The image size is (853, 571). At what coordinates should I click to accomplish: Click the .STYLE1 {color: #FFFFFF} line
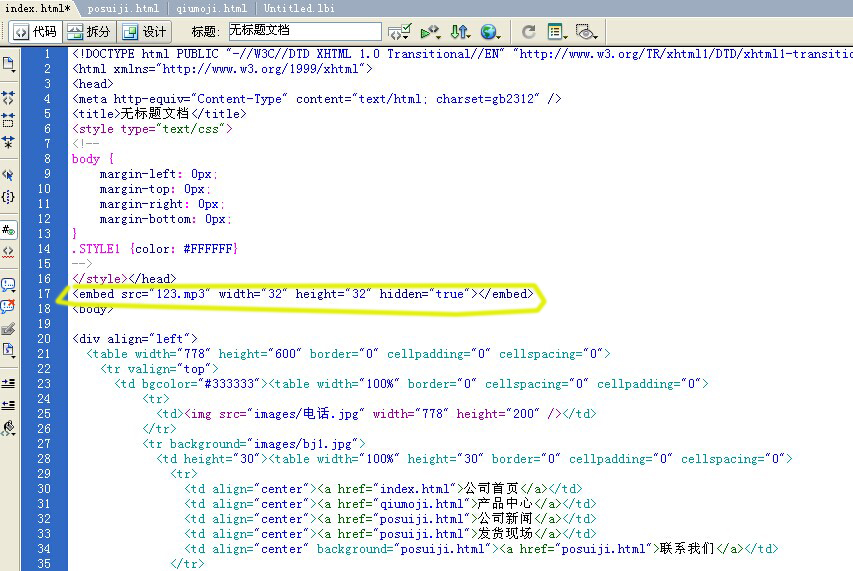click(155, 249)
